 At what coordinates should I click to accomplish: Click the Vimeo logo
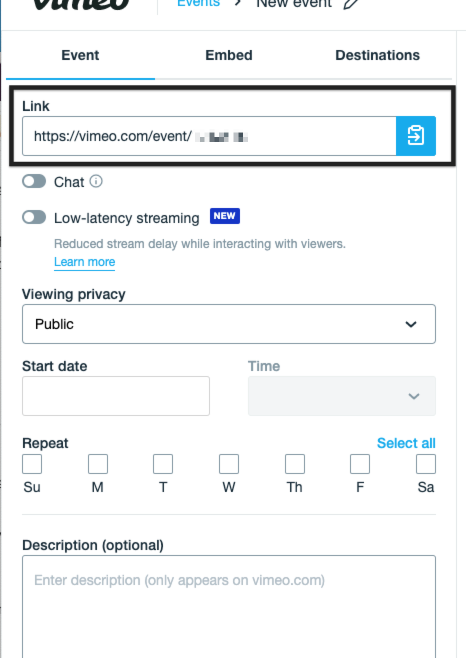pyautogui.click(x=81, y=4)
